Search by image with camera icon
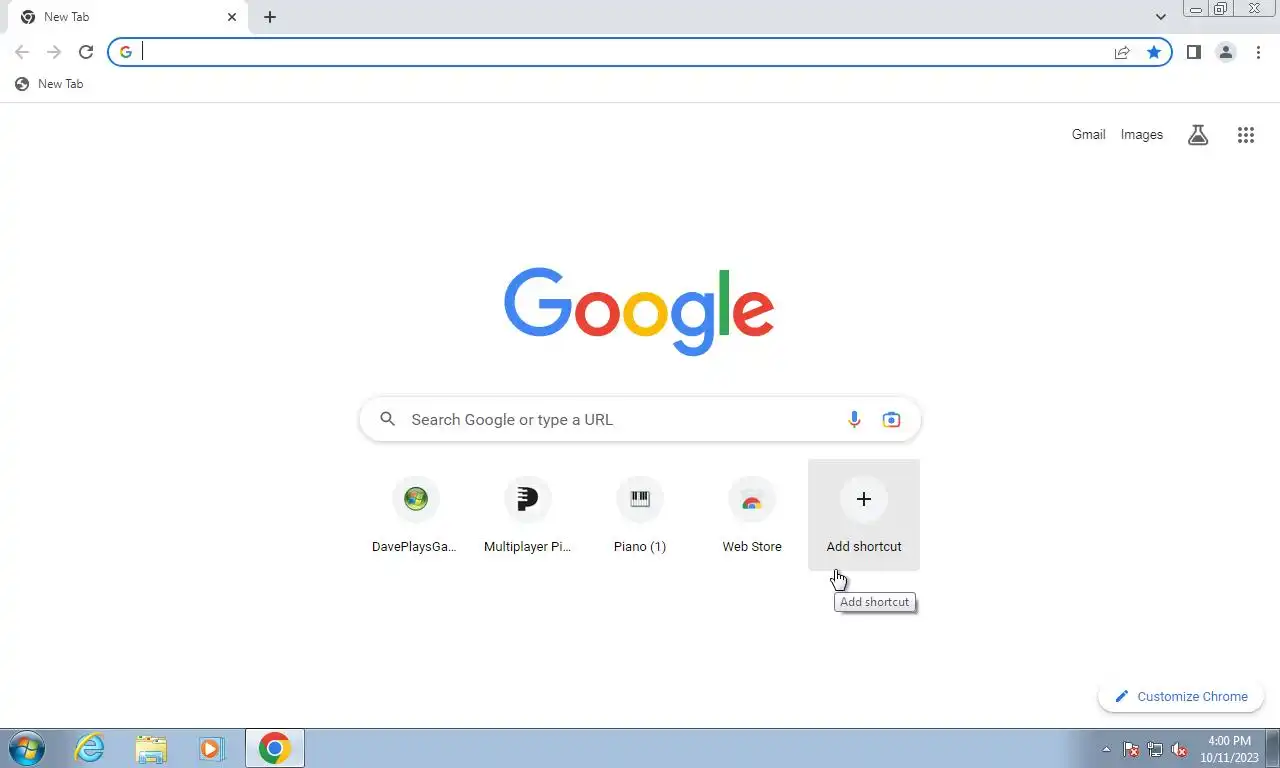 coord(891,420)
